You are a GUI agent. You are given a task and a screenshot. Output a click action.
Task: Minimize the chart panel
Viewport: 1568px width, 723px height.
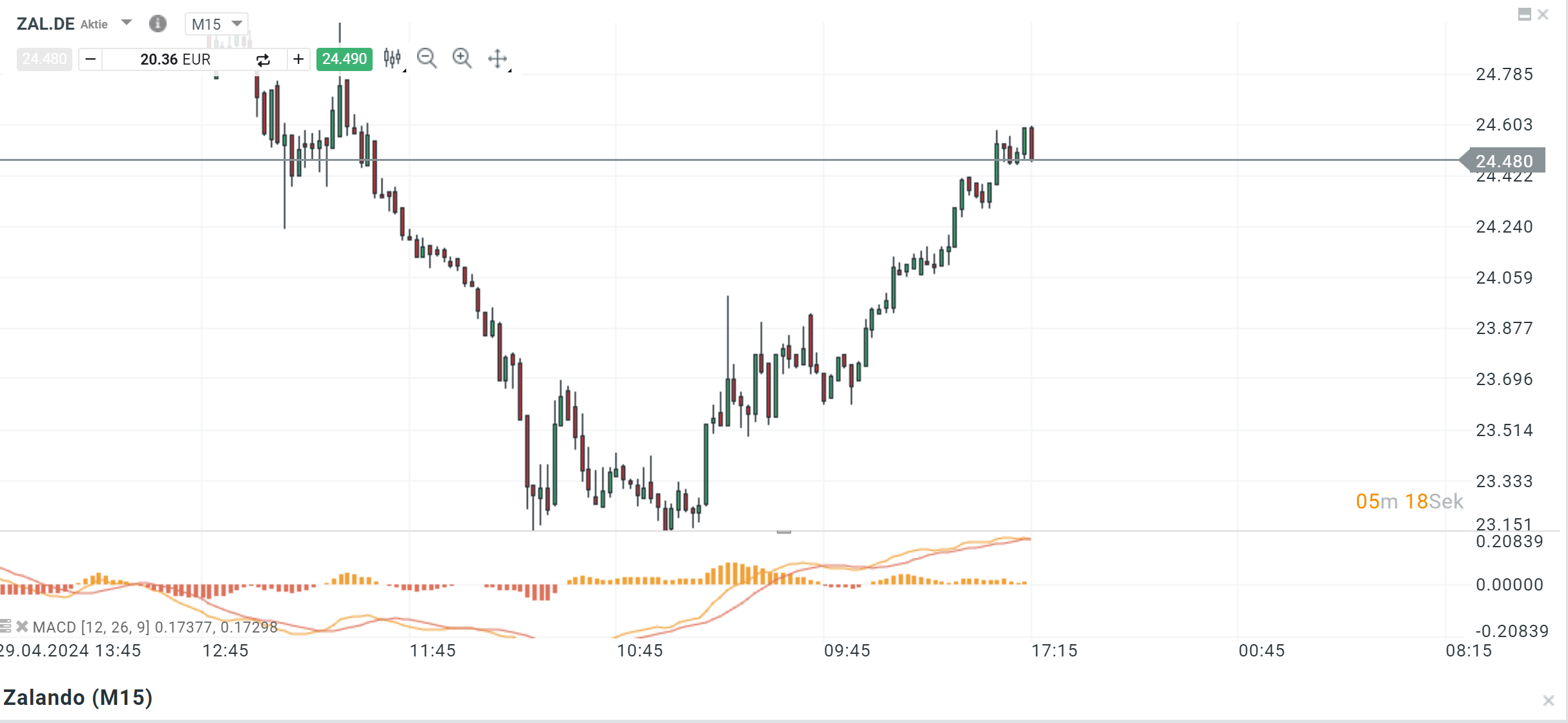coord(1524,15)
